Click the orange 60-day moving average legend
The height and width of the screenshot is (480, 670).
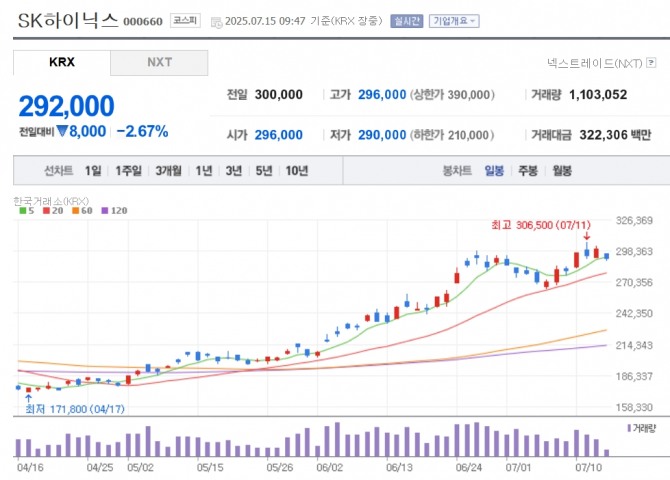[82, 211]
